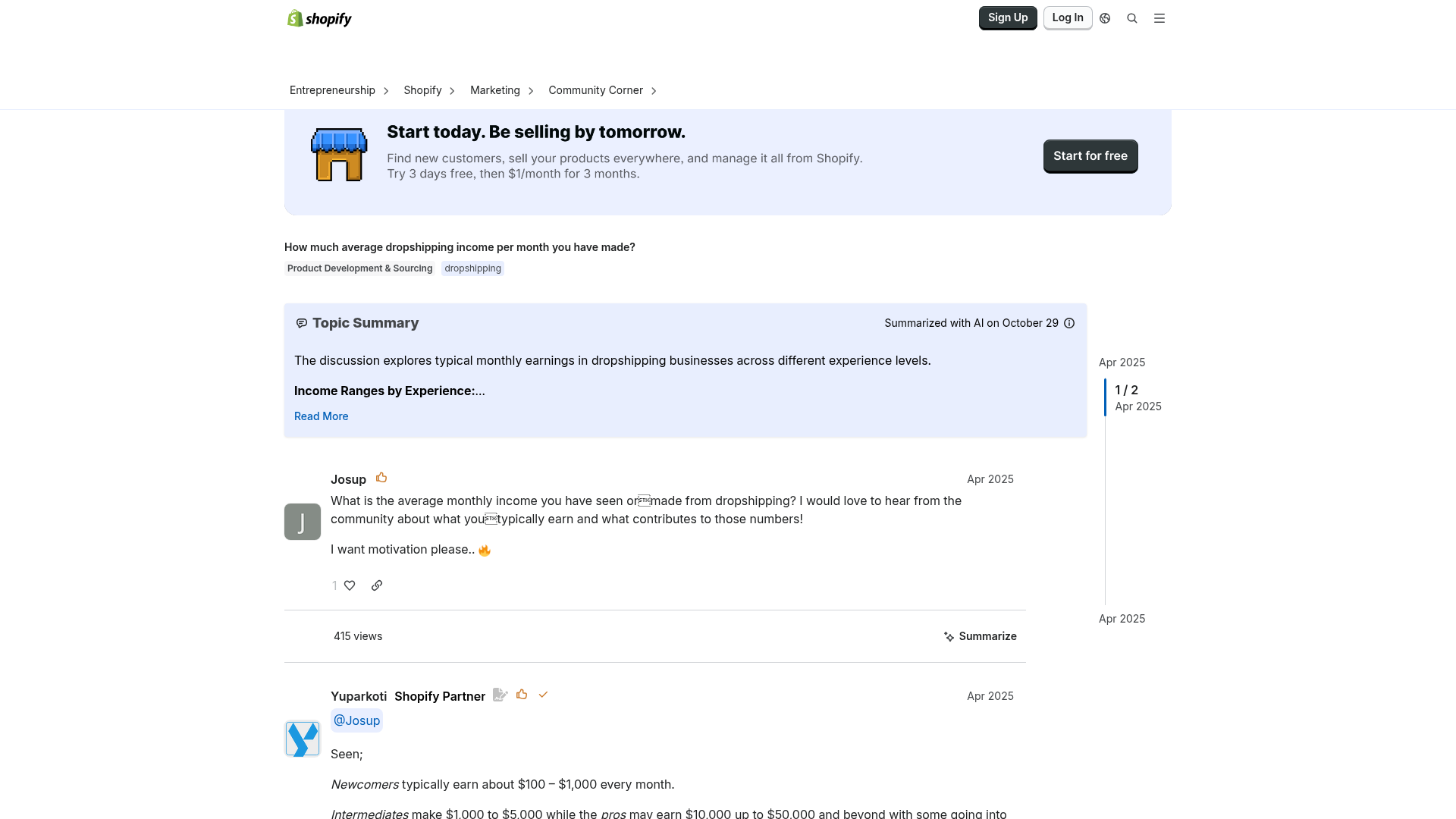Click the sparkle icon beside Summarize
Screen dimensions: 1456x819
coord(949,637)
